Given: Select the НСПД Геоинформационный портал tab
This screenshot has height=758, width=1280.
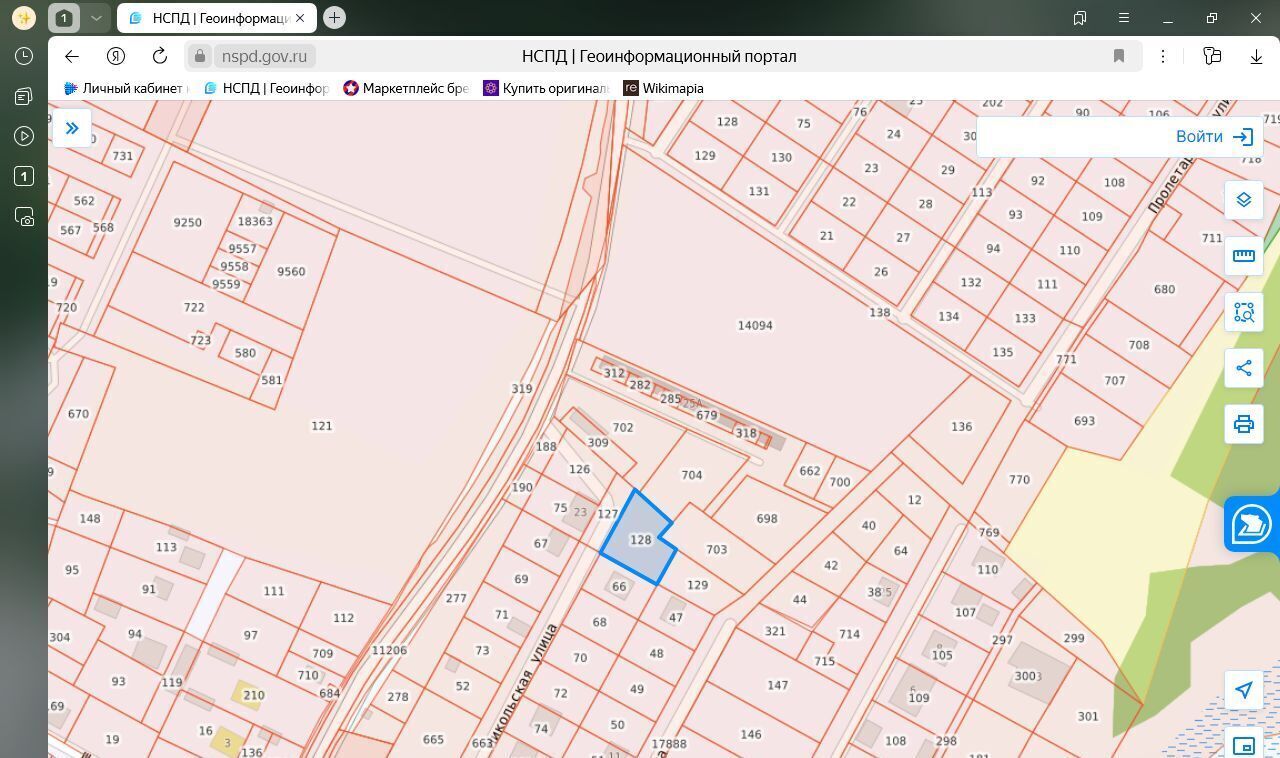Looking at the screenshot, I should (216, 18).
